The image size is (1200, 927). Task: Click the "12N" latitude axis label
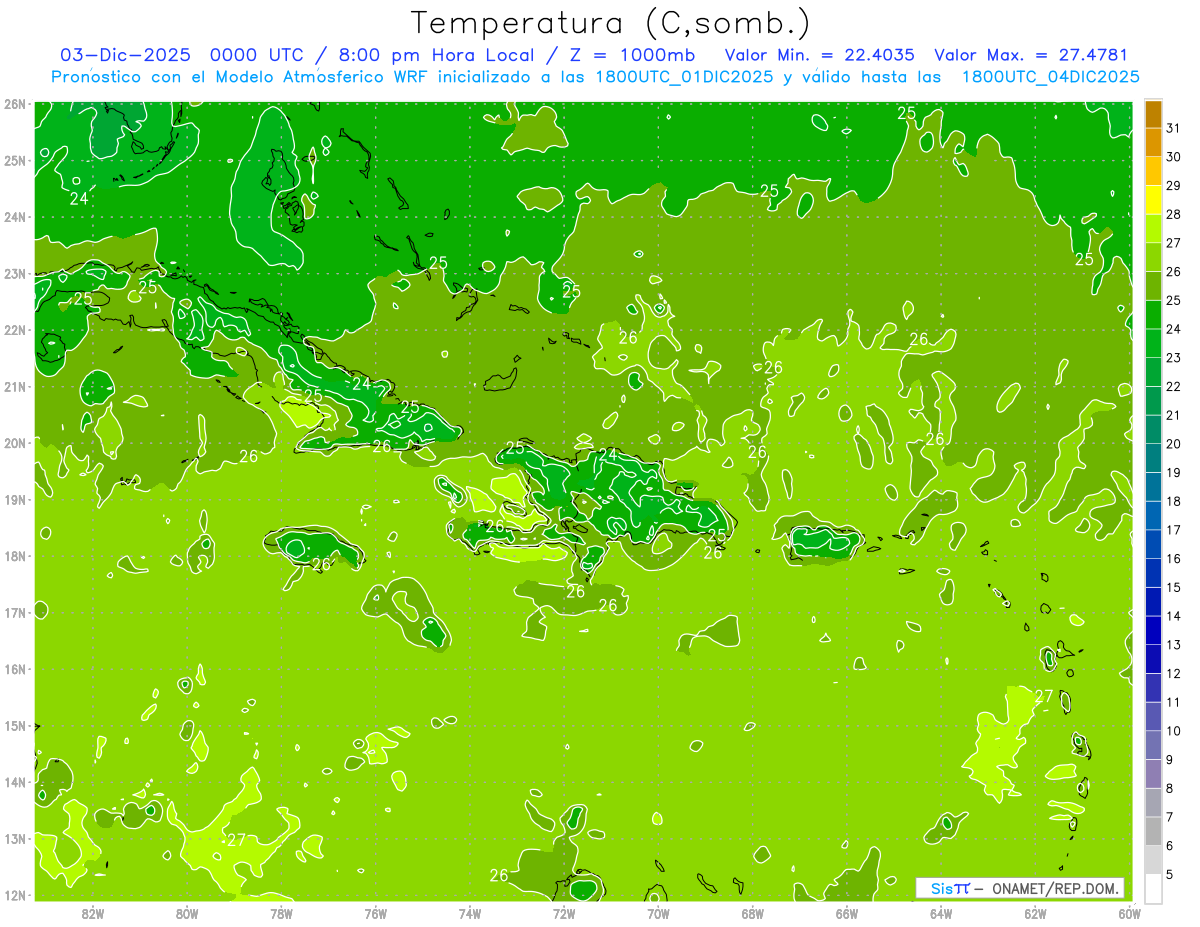coord(15,895)
